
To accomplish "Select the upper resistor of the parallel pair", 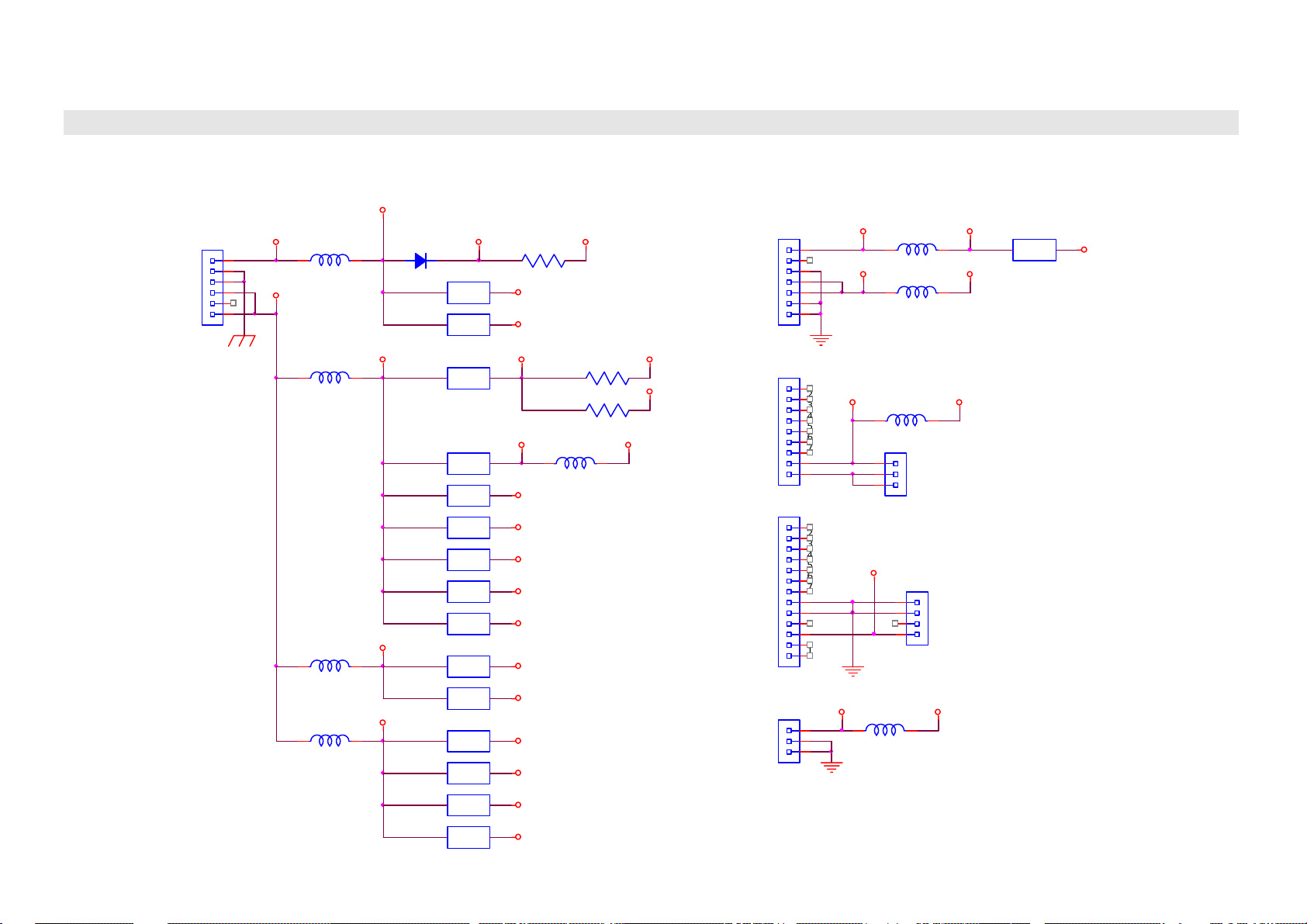I will pyautogui.click(x=607, y=378).
